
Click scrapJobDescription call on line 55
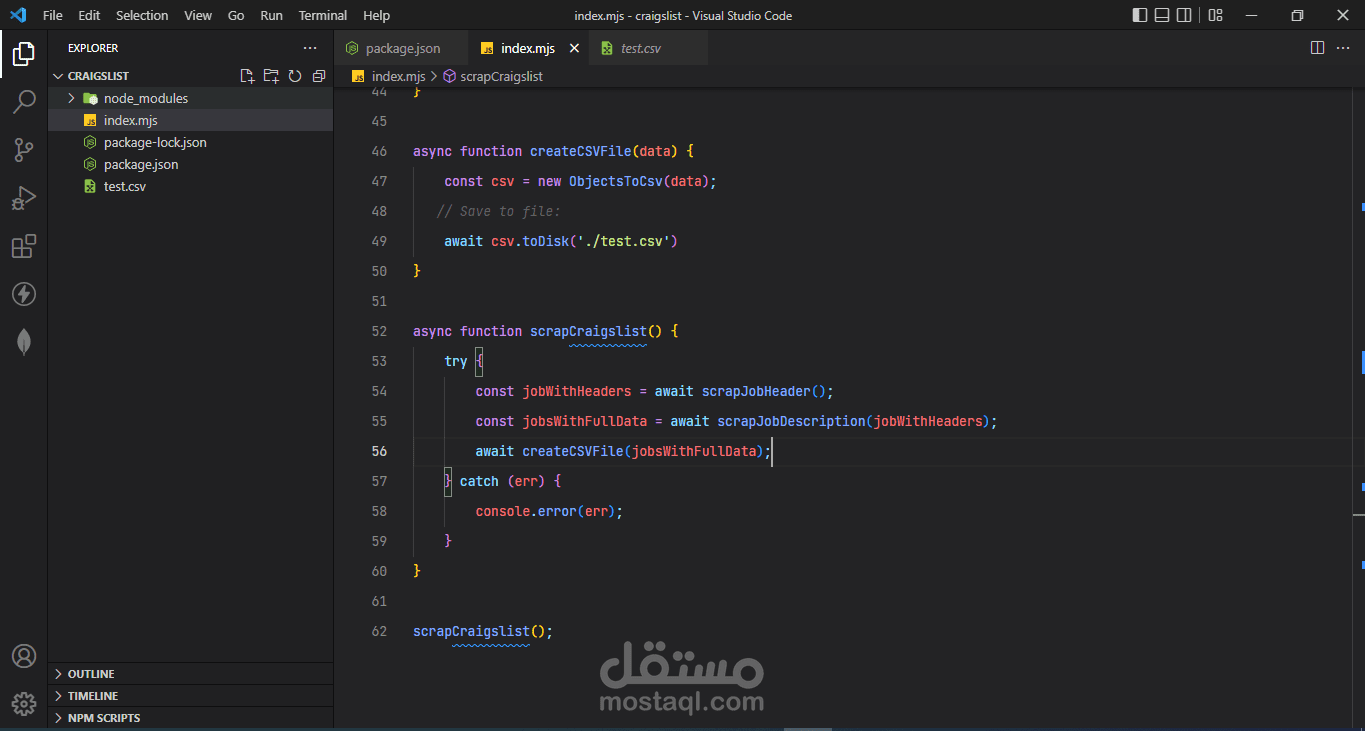pyautogui.click(x=791, y=421)
